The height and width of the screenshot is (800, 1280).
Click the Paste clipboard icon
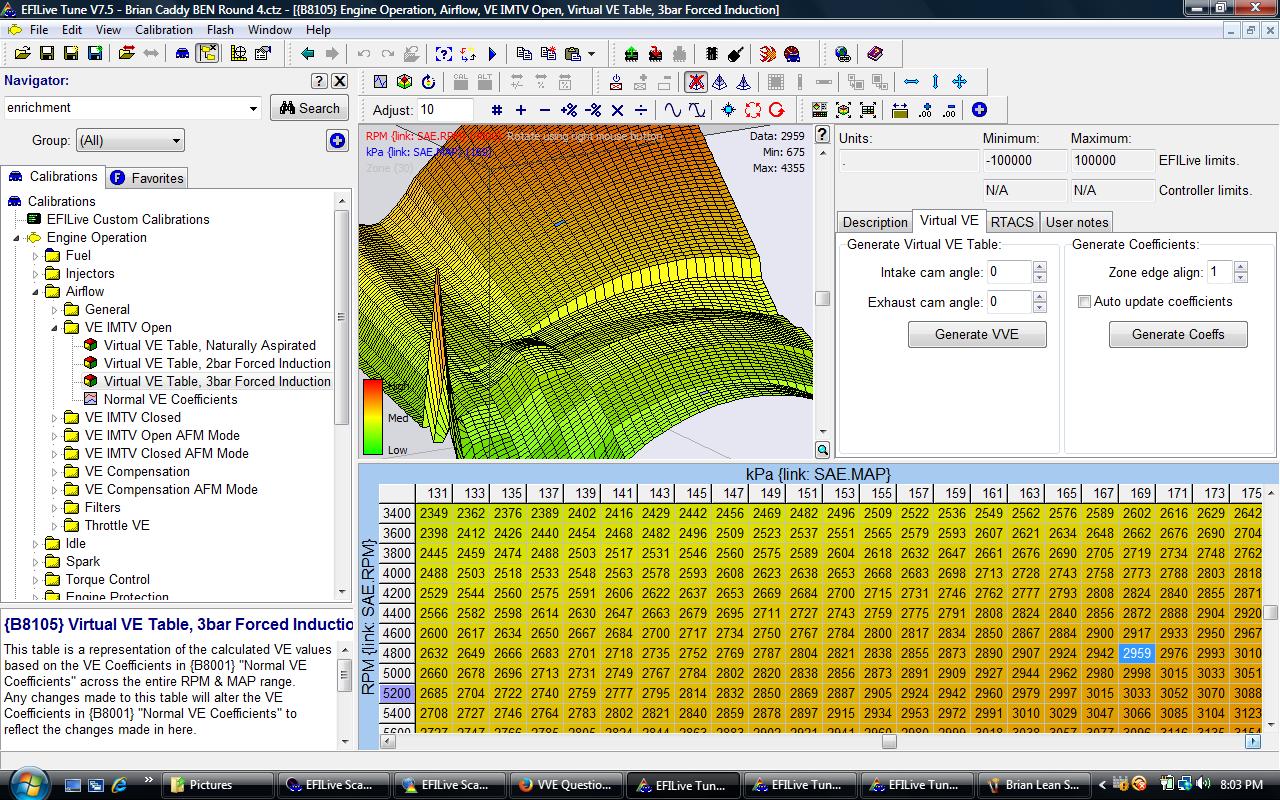click(572, 54)
